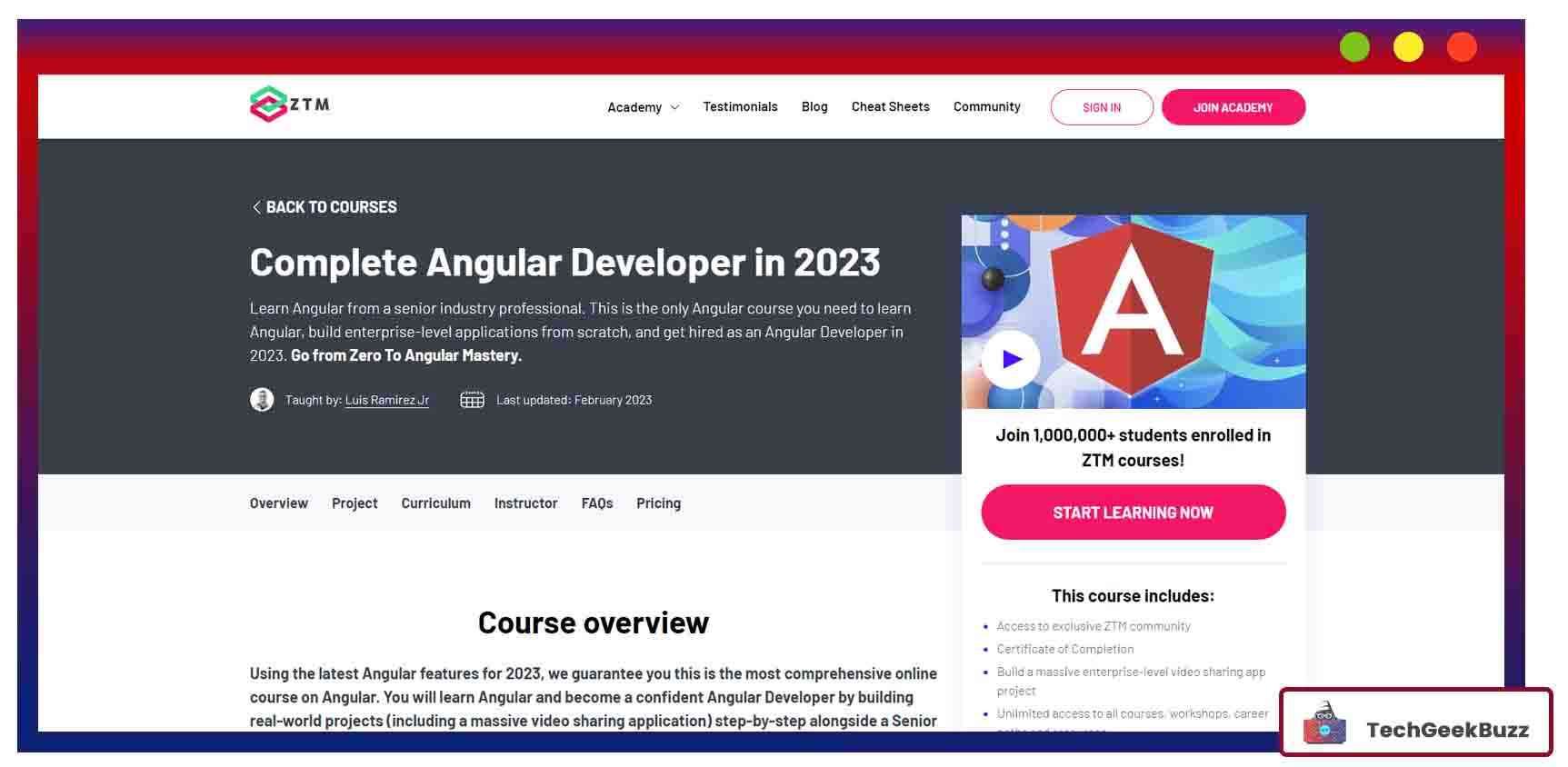Expand the Academy dropdown menu
The image size is (1568, 767).
[643, 107]
